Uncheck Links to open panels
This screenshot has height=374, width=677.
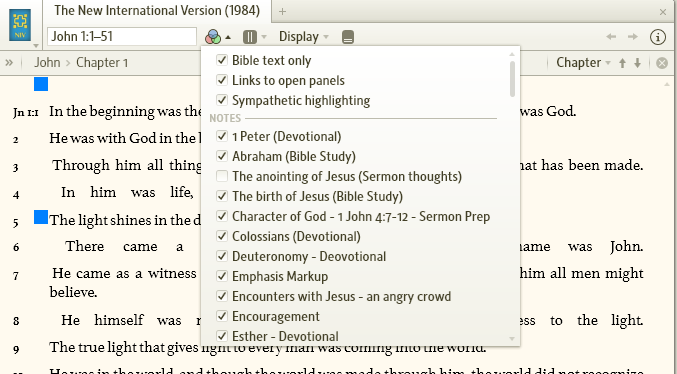point(222,80)
